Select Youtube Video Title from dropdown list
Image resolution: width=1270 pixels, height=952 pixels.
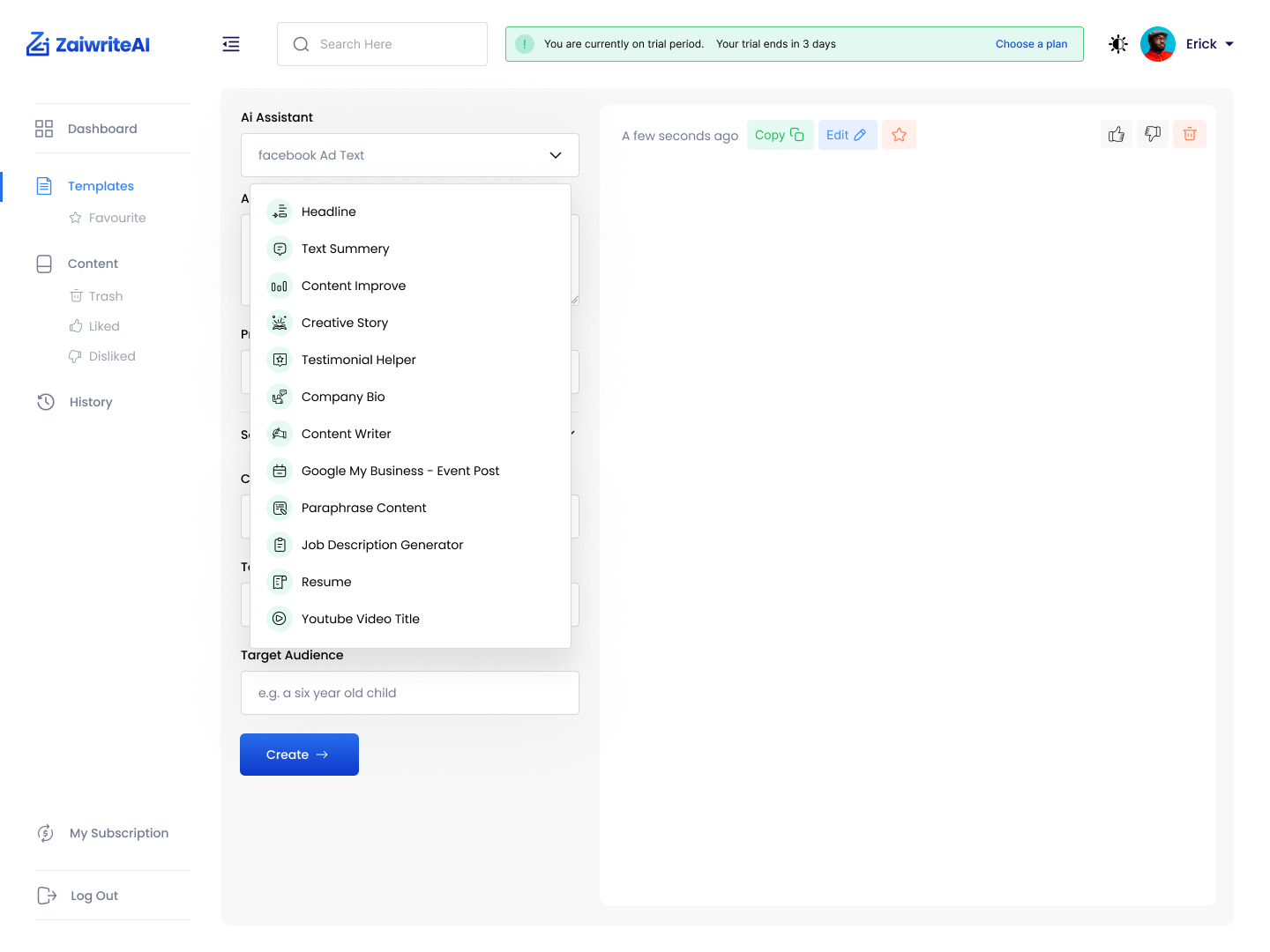click(361, 619)
